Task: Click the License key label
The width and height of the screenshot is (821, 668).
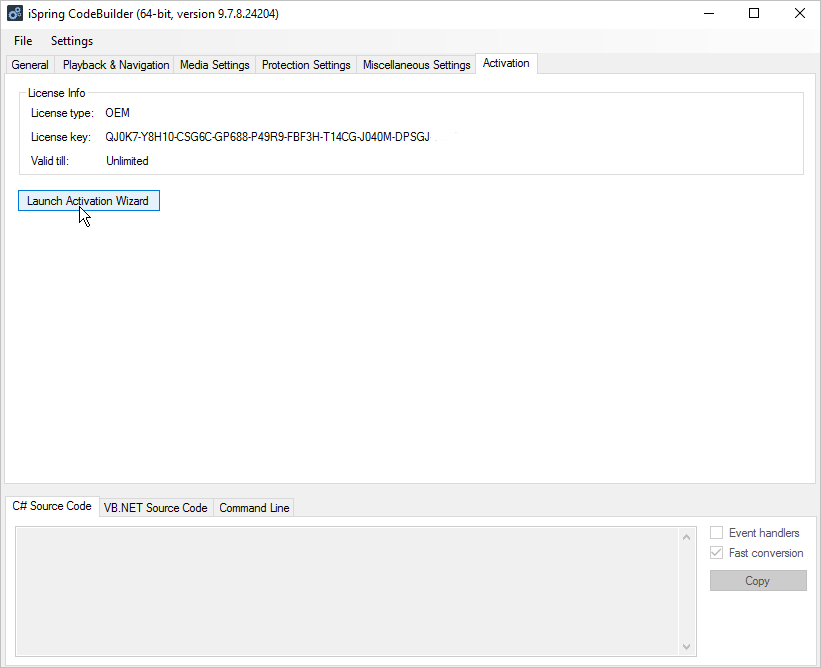Action: 61,137
